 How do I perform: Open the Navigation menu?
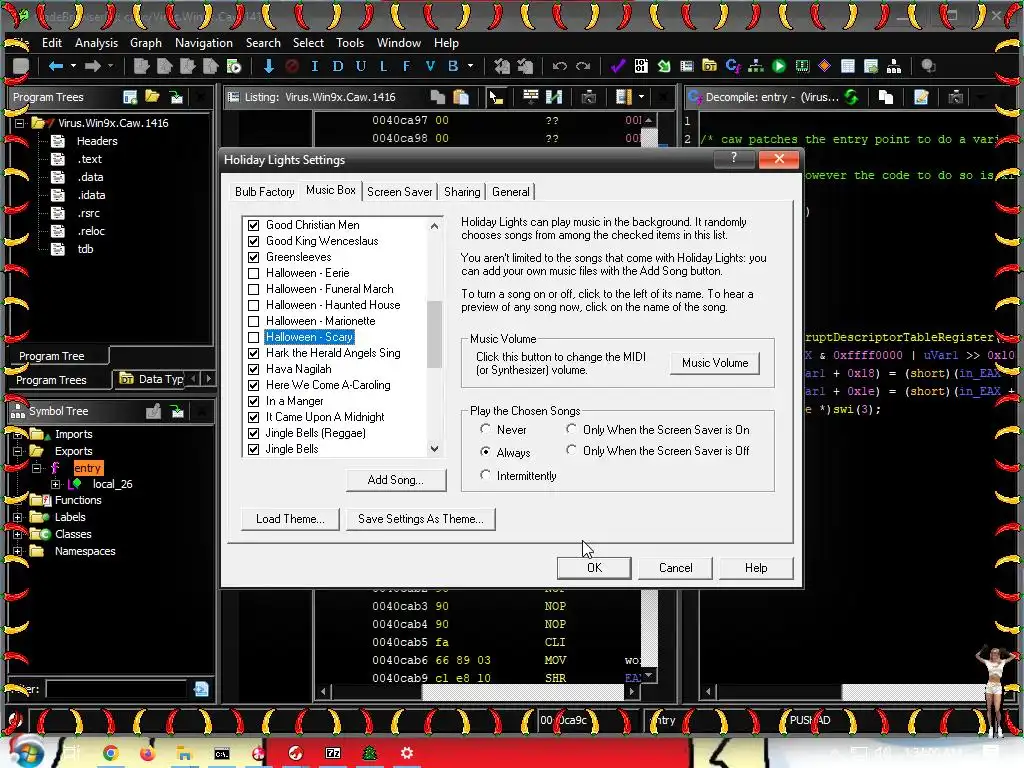coord(203,43)
